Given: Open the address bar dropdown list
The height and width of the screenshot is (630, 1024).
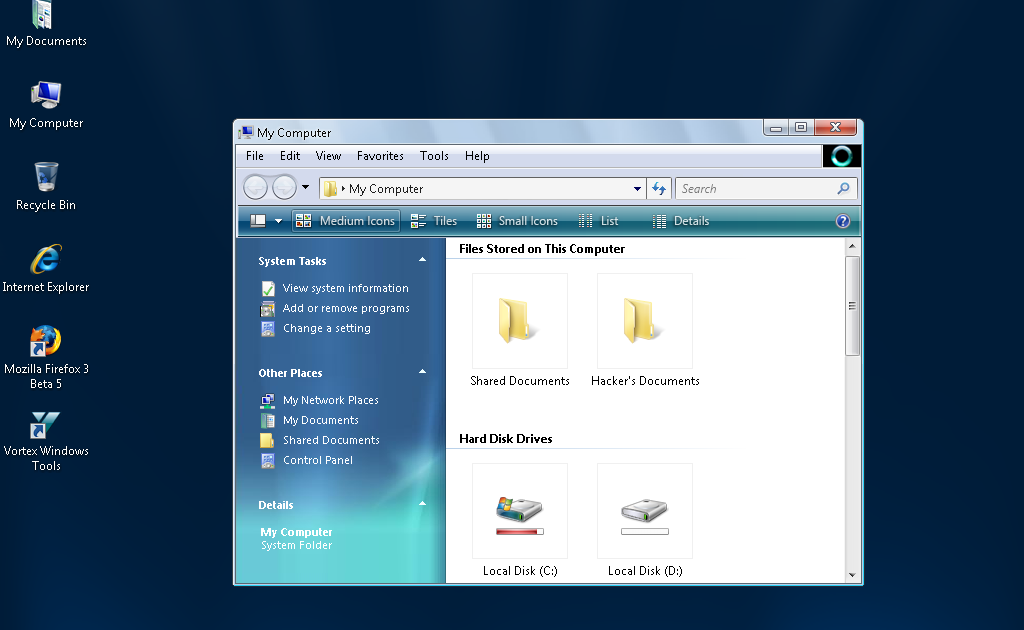Looking at the screenshot, I should coord(637,188).
